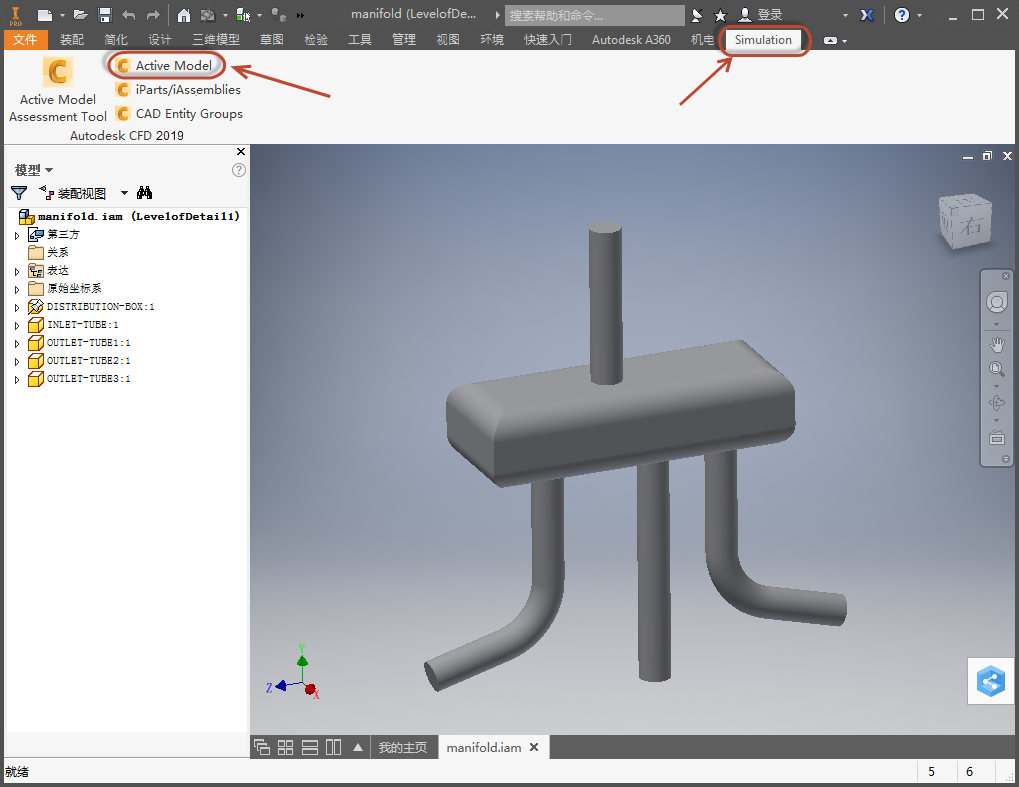Screen dimensions: 1019x787
Task: Open the 文件 menu tab
Action: click(25, 40)
